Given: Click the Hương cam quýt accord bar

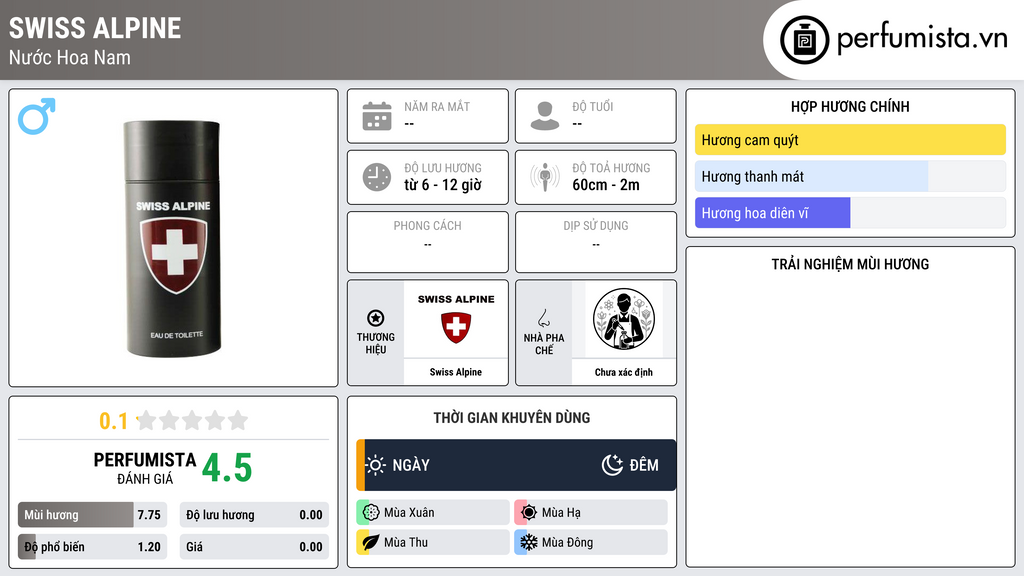Looking at the screenshot, I should pos(850,140).
